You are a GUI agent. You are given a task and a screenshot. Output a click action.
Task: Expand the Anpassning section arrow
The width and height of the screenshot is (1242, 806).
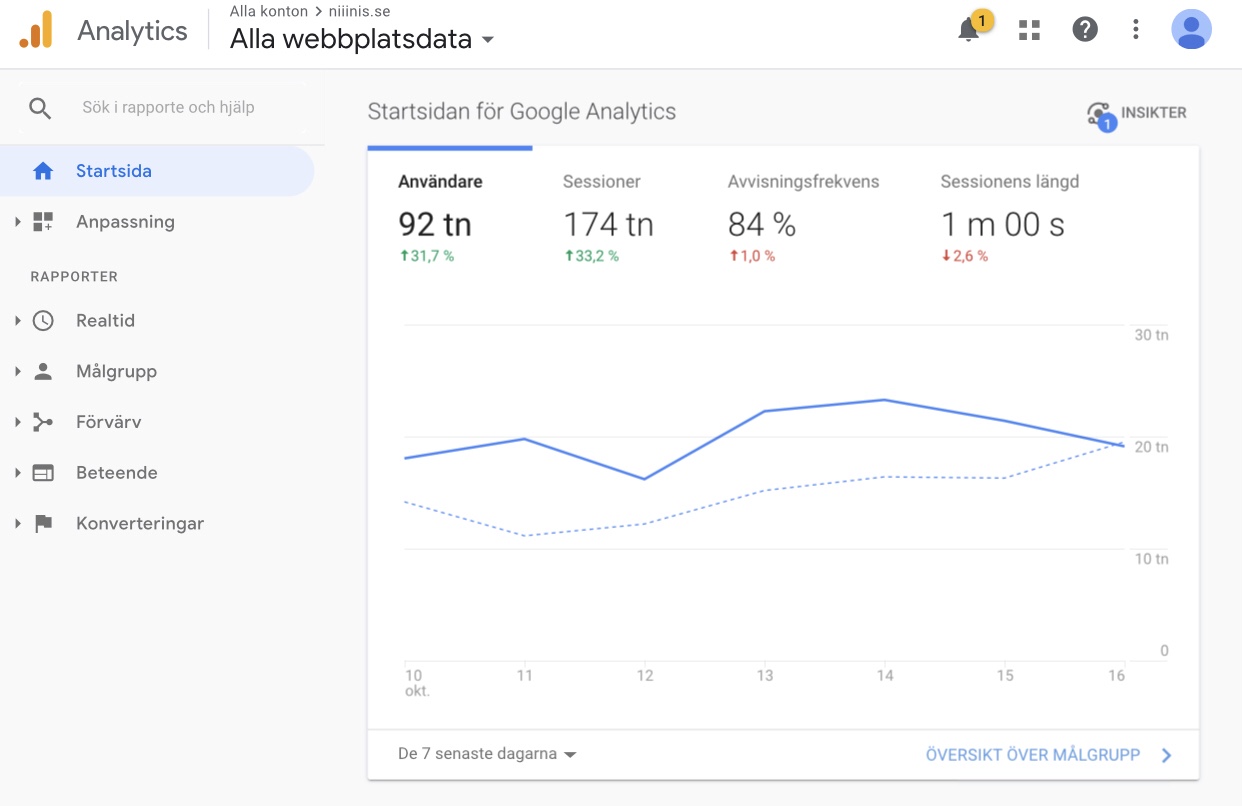coord(18,222)
